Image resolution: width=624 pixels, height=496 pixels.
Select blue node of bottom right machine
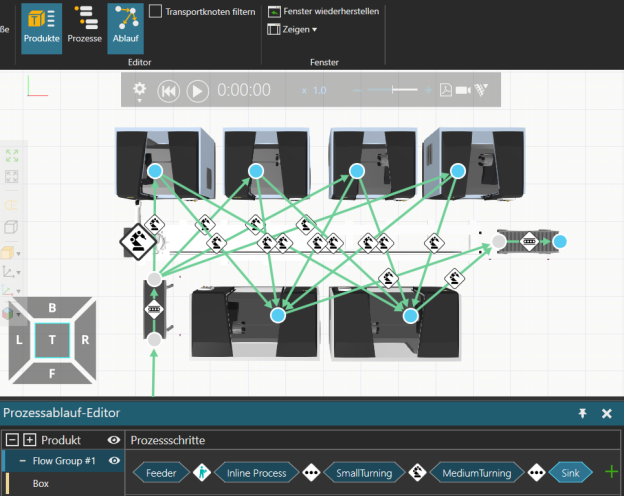pos(410,316)
